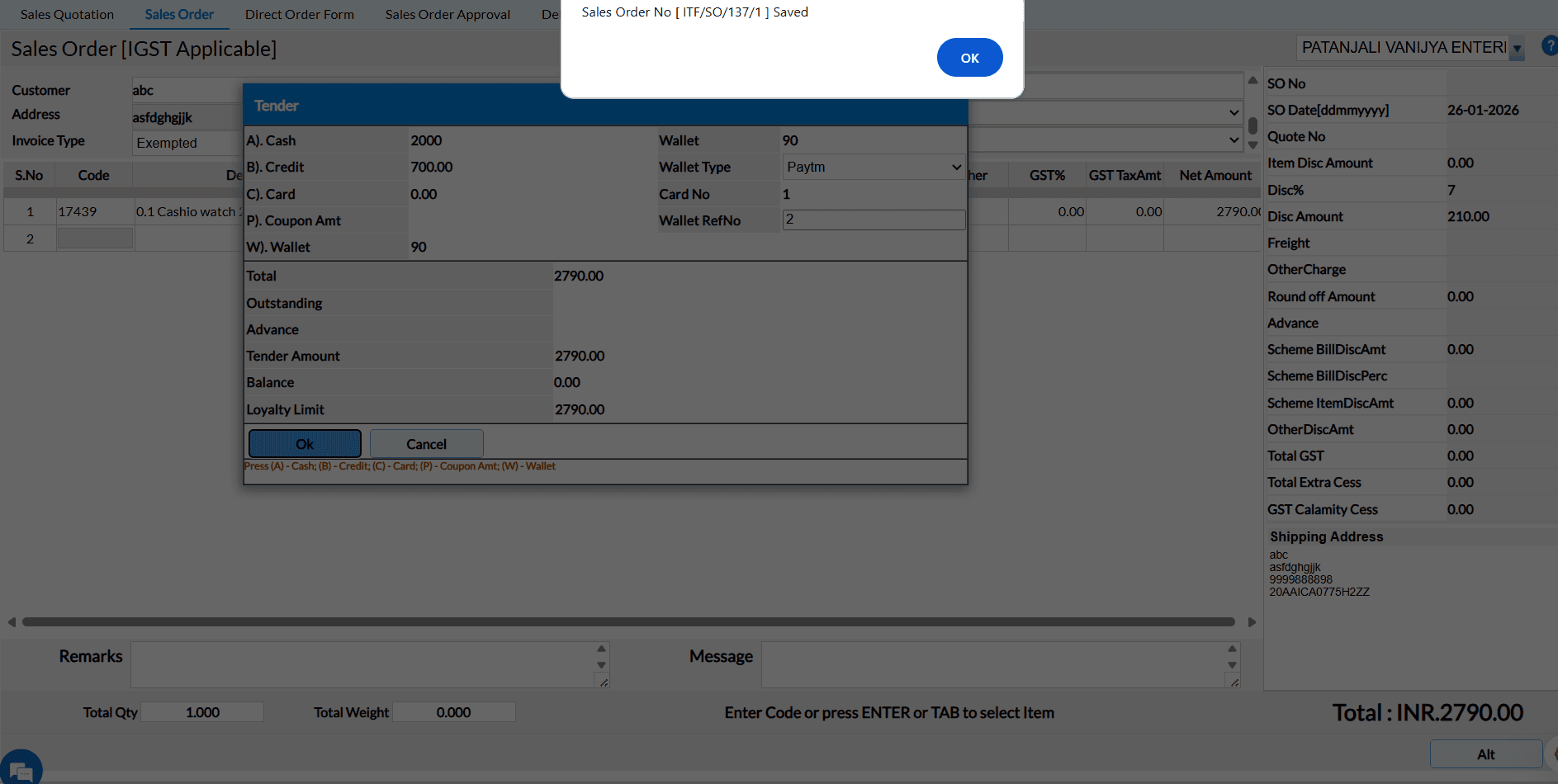
Task: Click the Loyalty Limit value 2790.00
Action: click(580, 409)
